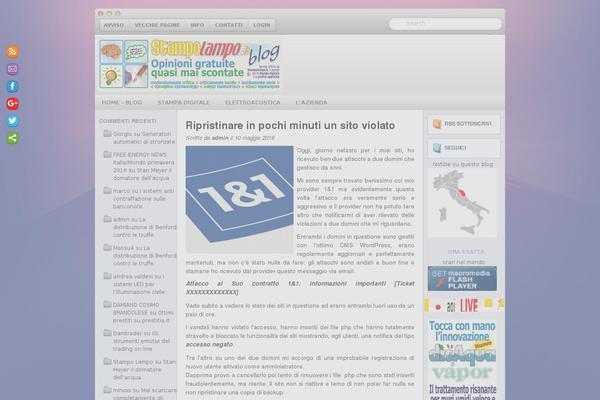This screenshot has height=400, width=600.
Task: Click the folder icon next to the marco comment
Action: (x=108, y=190)
